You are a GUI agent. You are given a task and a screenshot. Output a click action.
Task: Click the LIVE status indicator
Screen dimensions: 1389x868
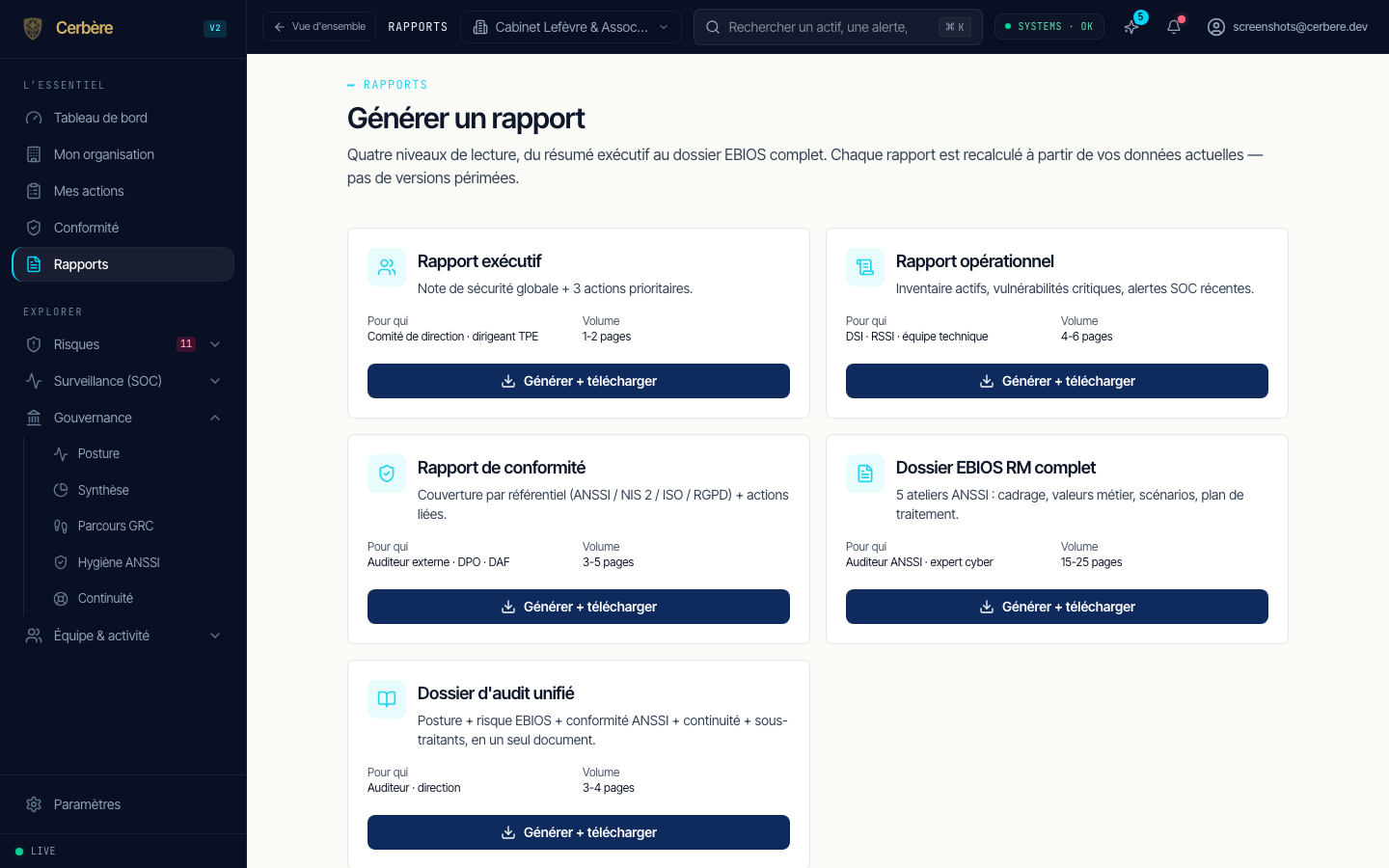click(x=36, y=851)
